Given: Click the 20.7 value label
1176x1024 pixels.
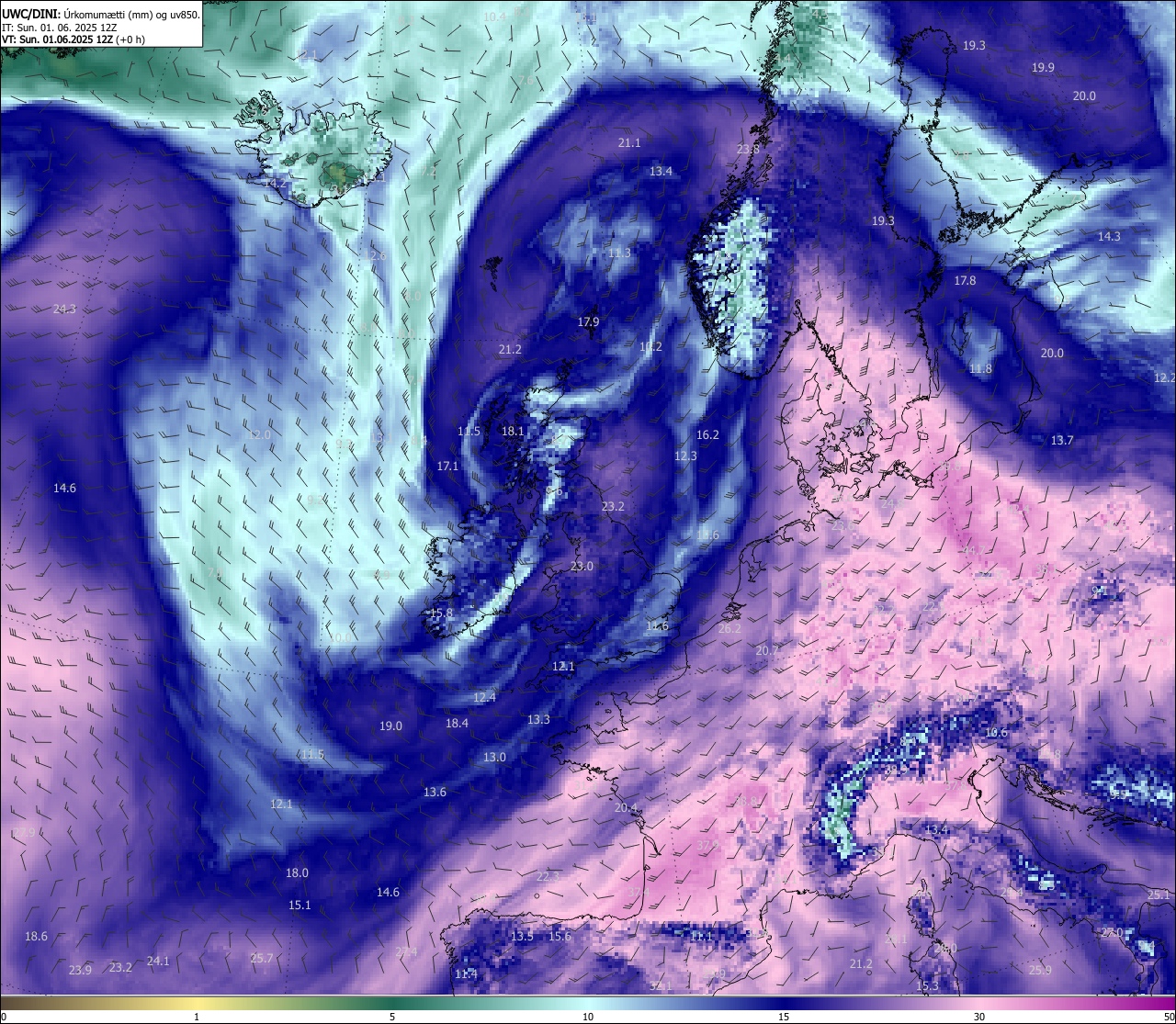Looking at the screenshot, I should [766, 651].
